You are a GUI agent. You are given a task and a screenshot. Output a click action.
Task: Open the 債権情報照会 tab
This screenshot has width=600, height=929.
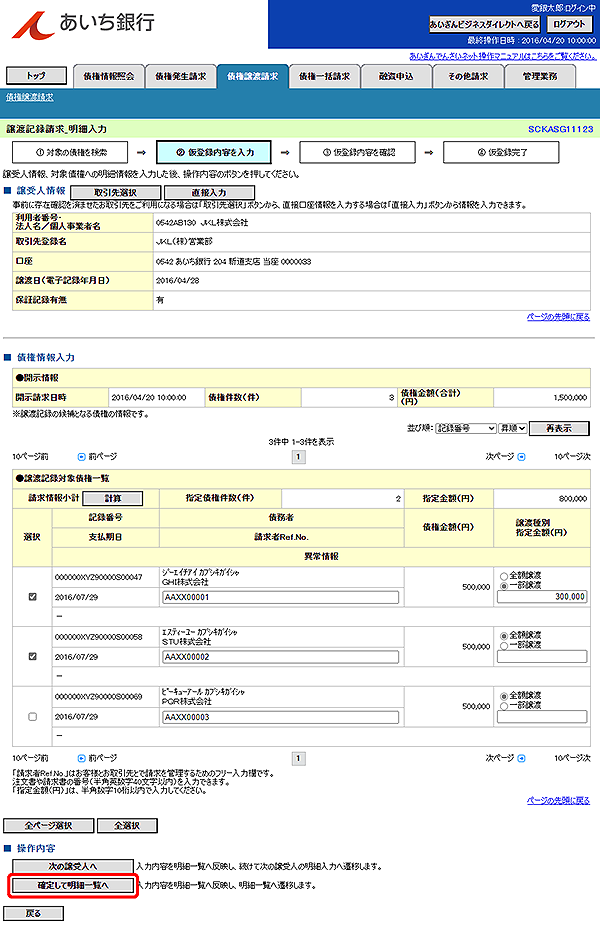click(x=109, y=76)
